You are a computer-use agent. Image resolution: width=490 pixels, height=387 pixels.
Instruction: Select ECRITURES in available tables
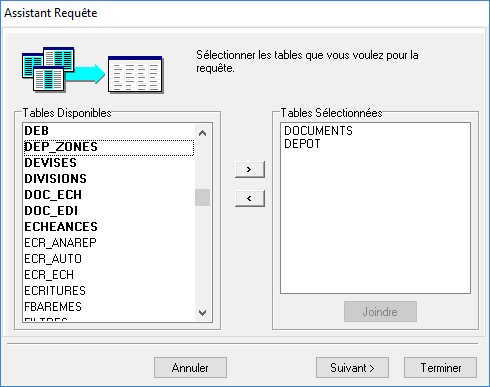(109, 291)
